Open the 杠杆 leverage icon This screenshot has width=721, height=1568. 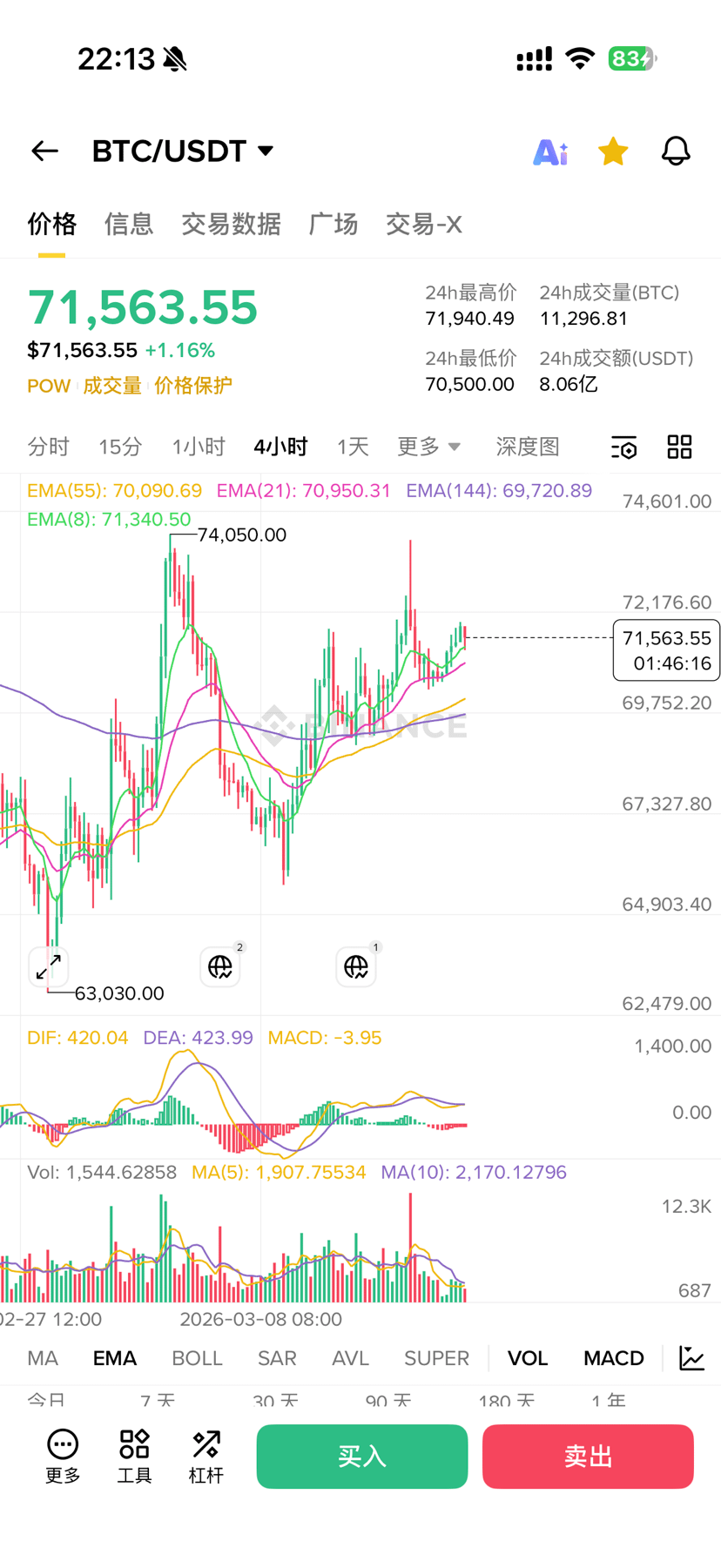pos(206,1457)
